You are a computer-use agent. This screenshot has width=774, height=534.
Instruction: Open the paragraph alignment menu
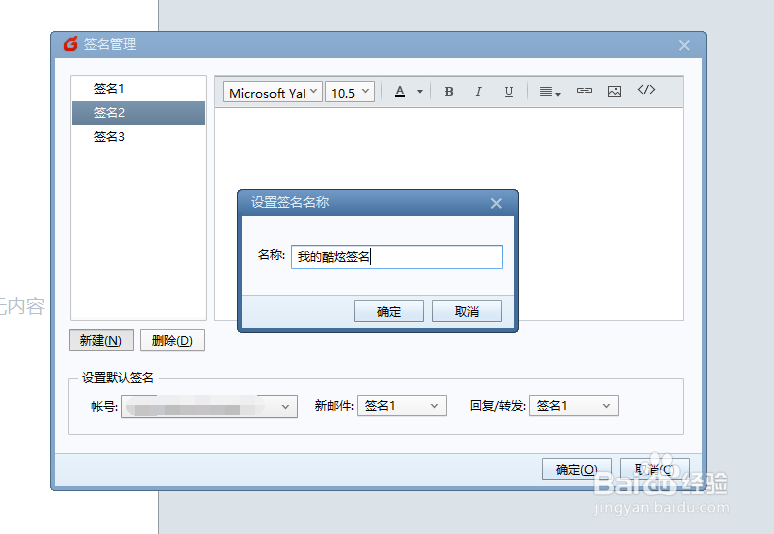(x=549, y=92)
